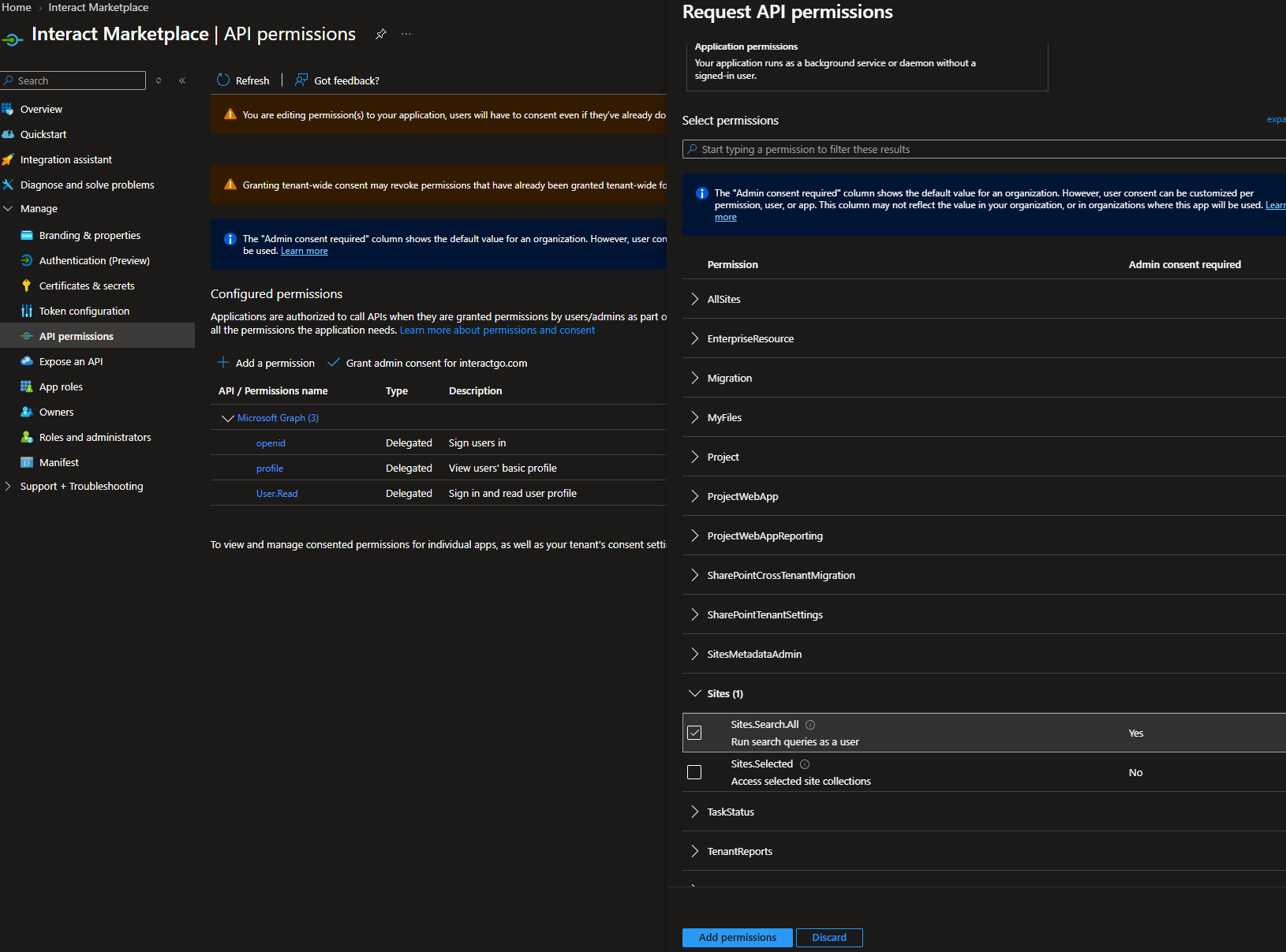Click the sidebar Search input field

(x=73, y=80)
